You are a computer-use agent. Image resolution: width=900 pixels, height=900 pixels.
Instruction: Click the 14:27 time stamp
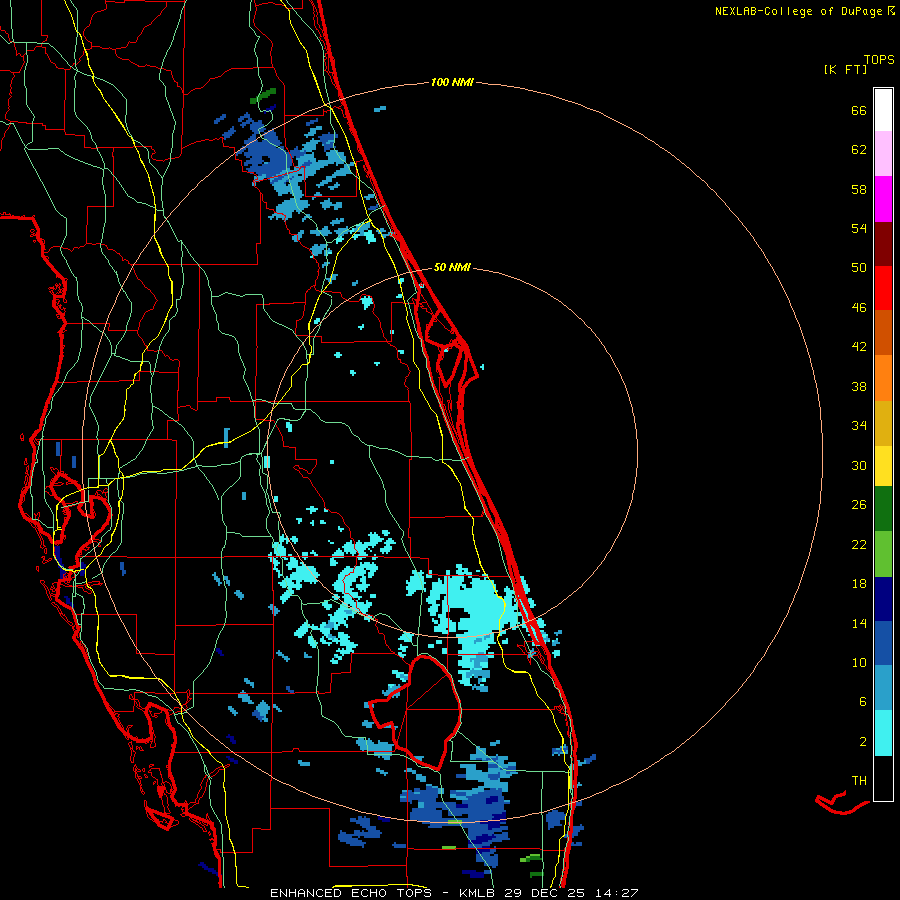pyautogui.click(x=616, y=893)
